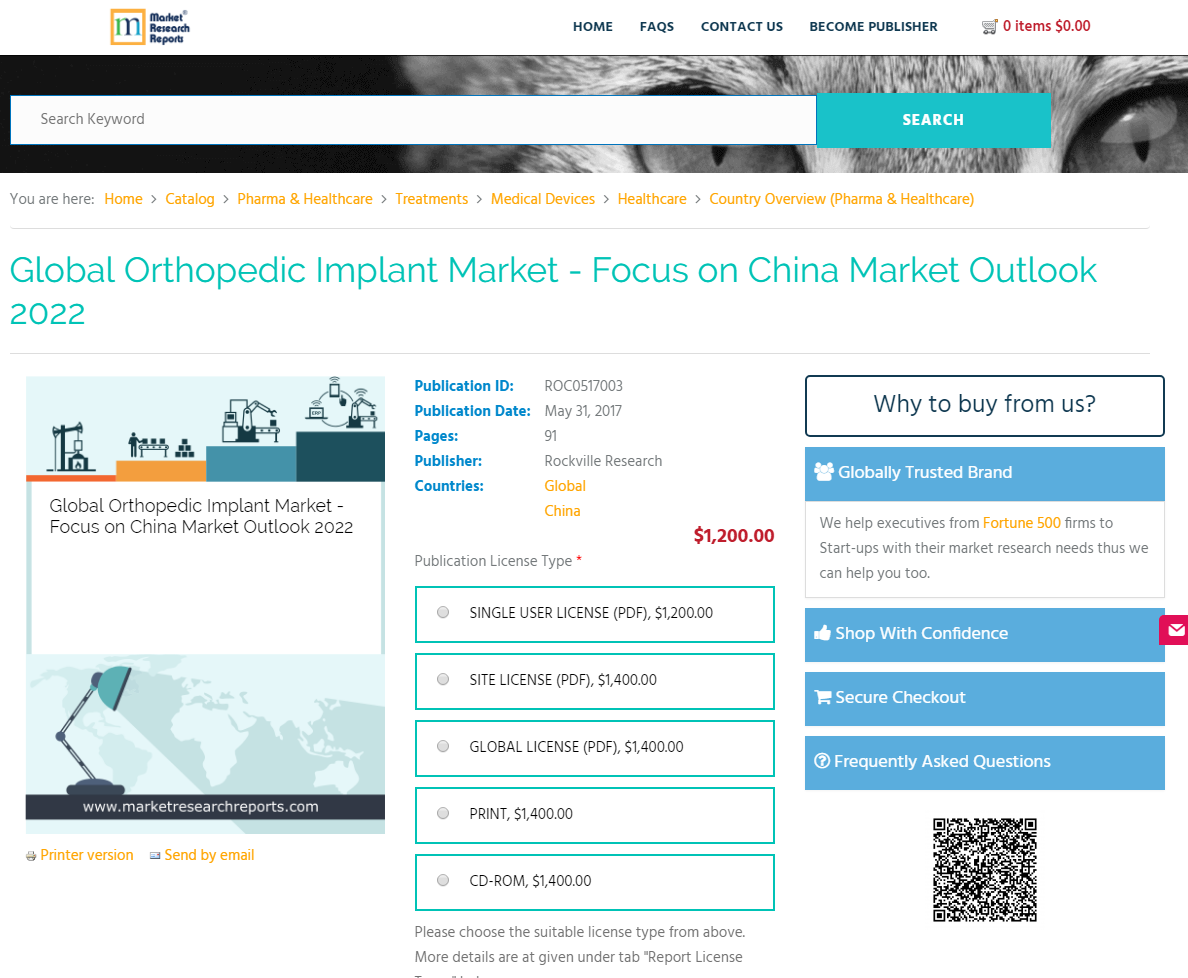Open the red mail contact tab
This screenshot has height=978, width=1188.
click(1174, 630)
